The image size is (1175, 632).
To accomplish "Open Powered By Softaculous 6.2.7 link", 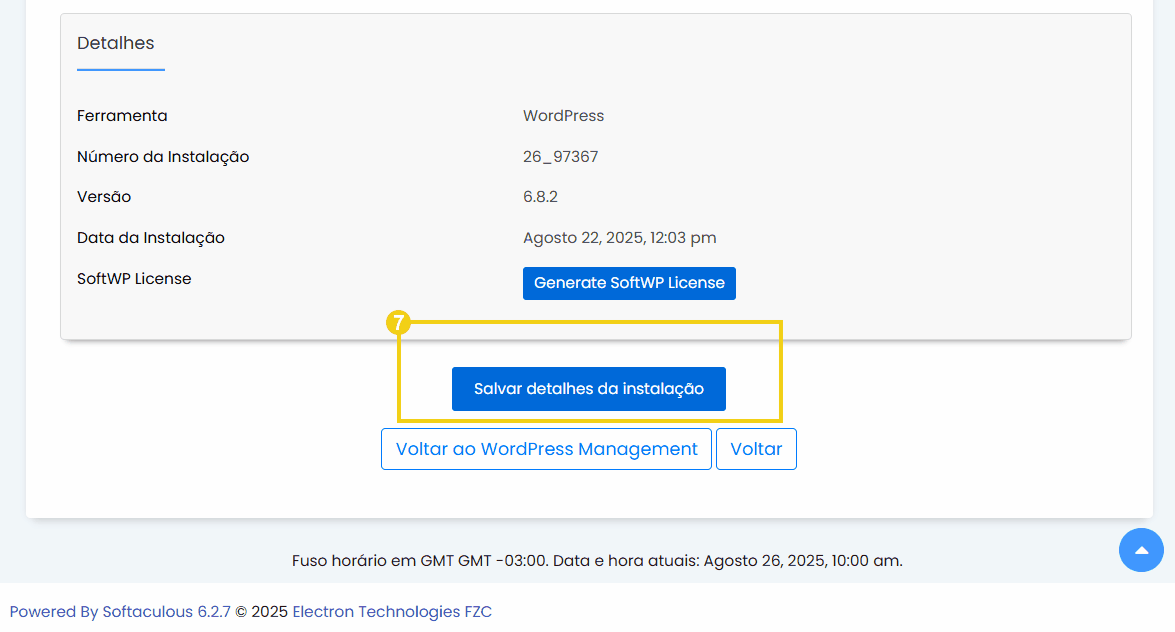I will [x=120, y=612].
